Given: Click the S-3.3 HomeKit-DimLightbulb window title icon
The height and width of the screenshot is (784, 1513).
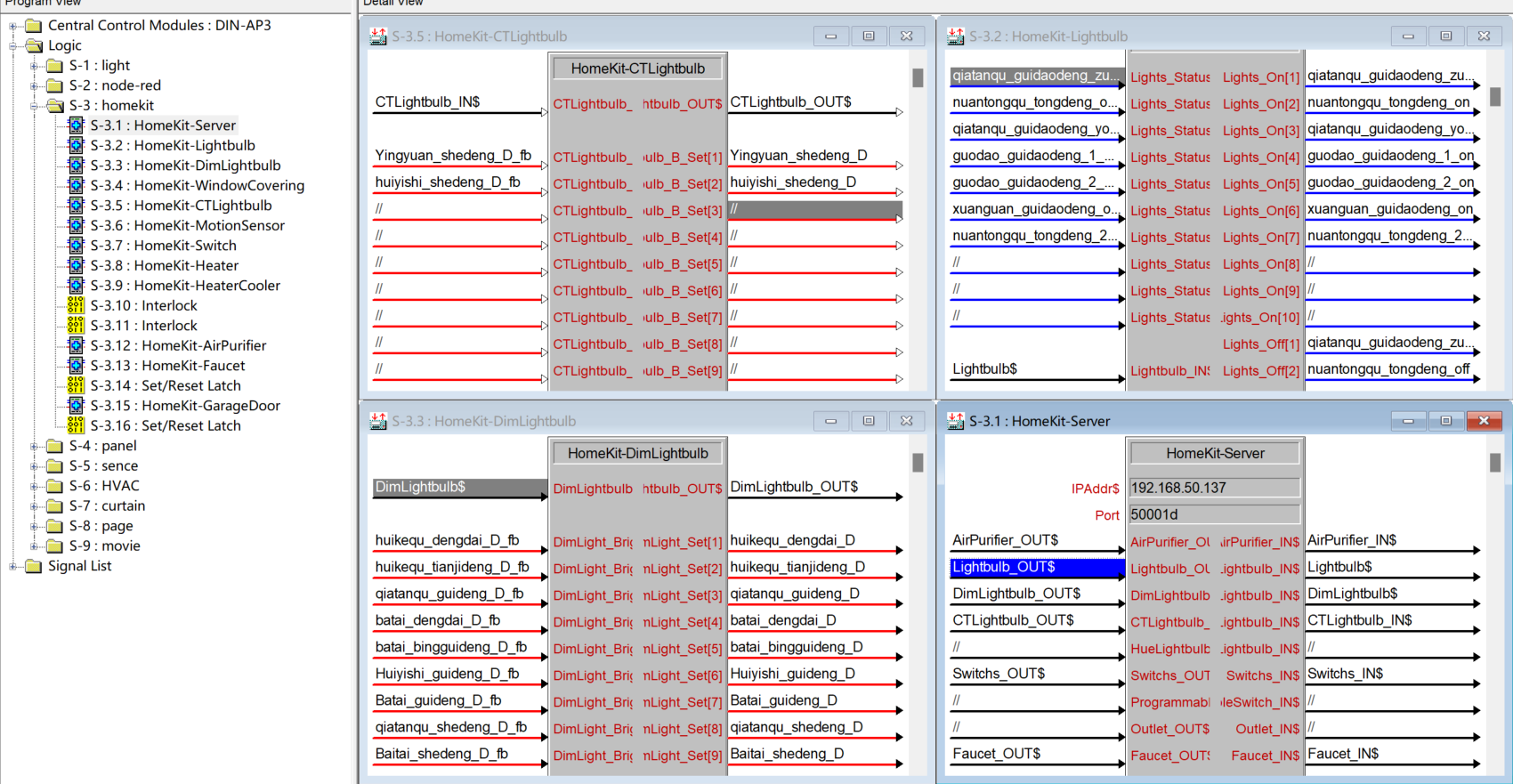Looking at the screenshot, I should coord(378,421).
